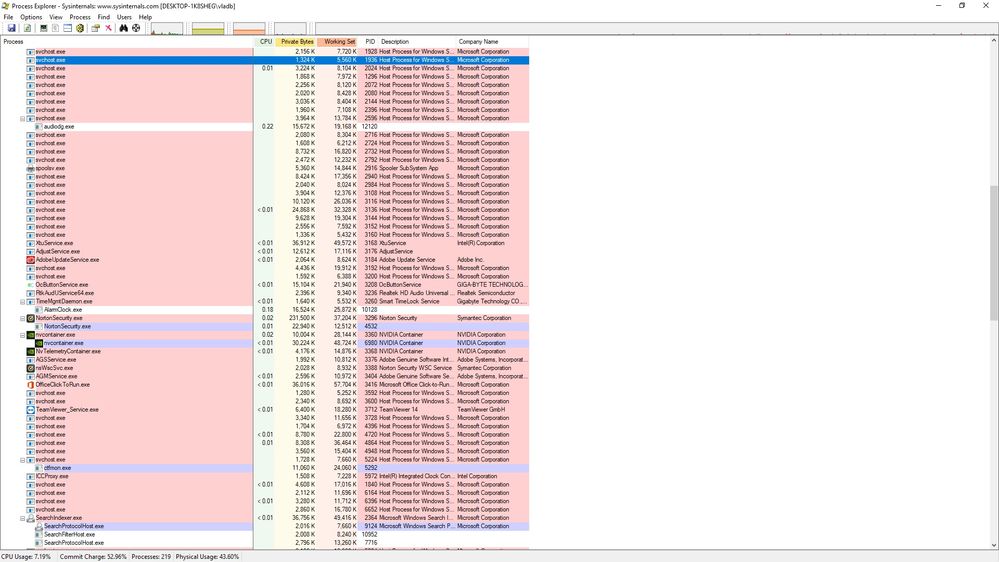Click the CPU usage mini graph in toolbar
This screenshot has width=999, height=562.
pos(166,28)
